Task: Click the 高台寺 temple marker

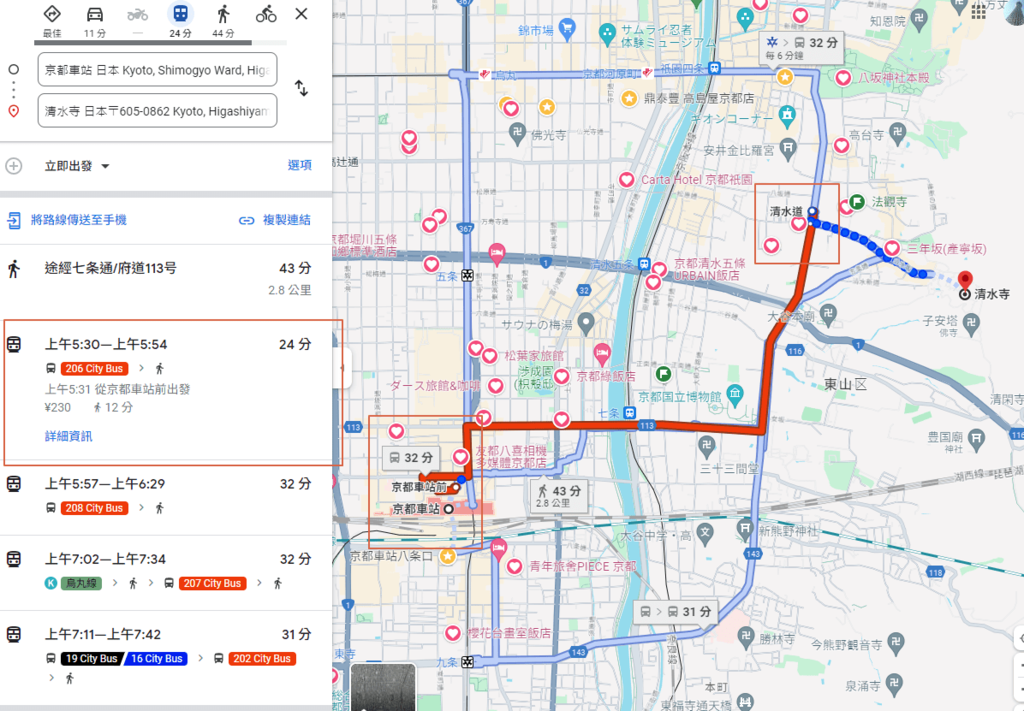Action: [898, 133]
